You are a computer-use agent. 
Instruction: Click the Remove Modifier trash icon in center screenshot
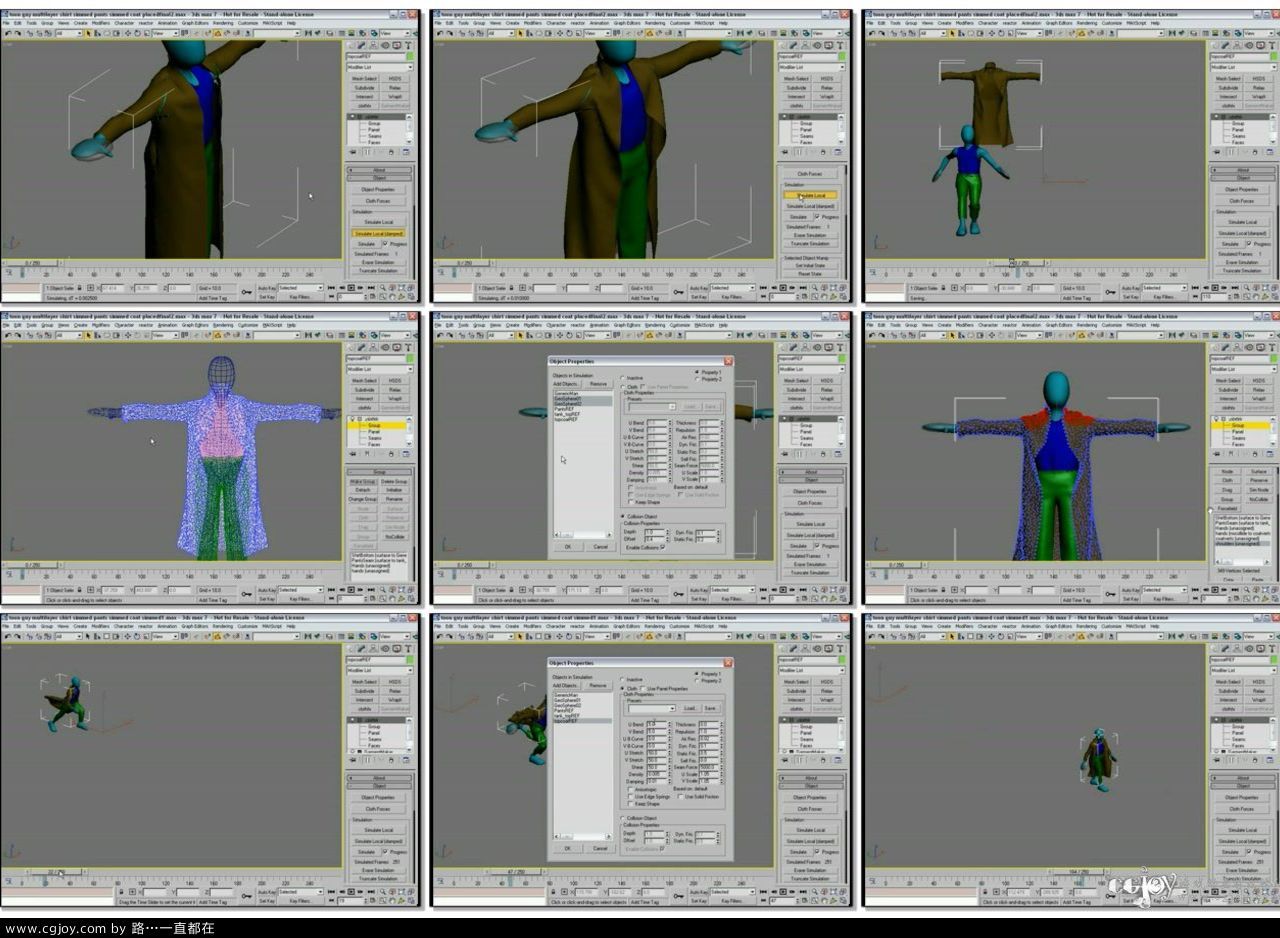823,454
